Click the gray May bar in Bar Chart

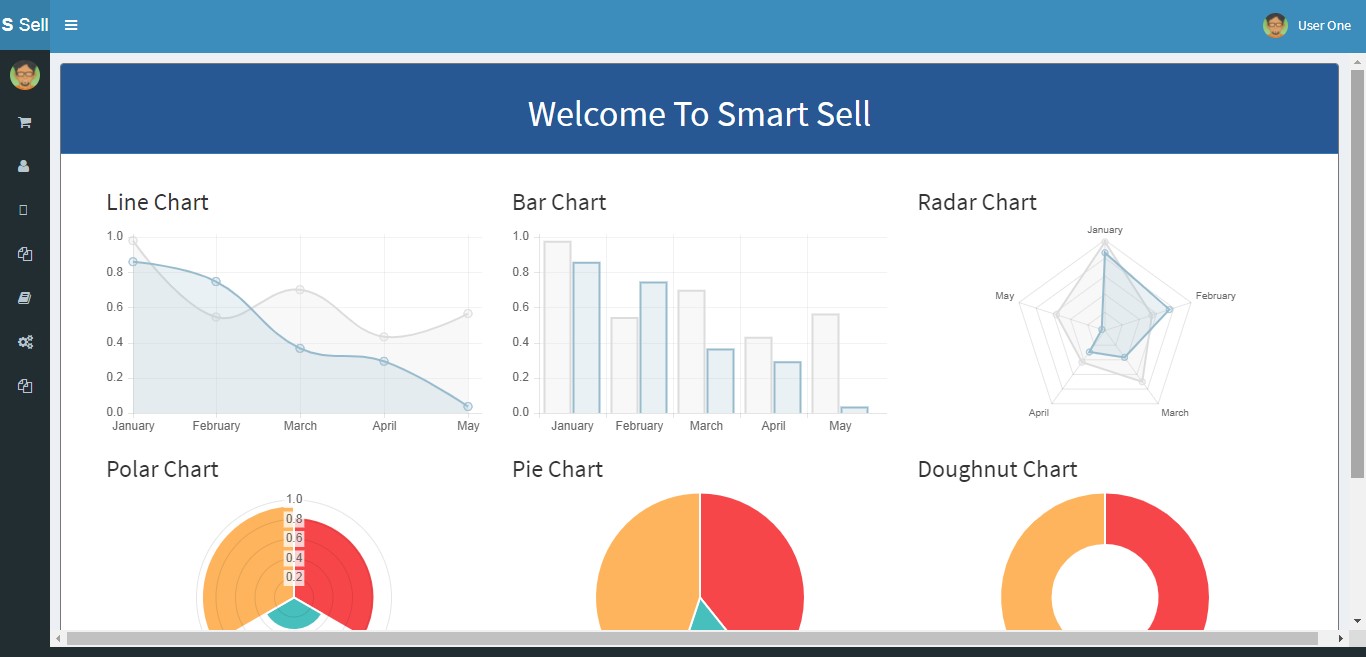click(x=825, y=363)
